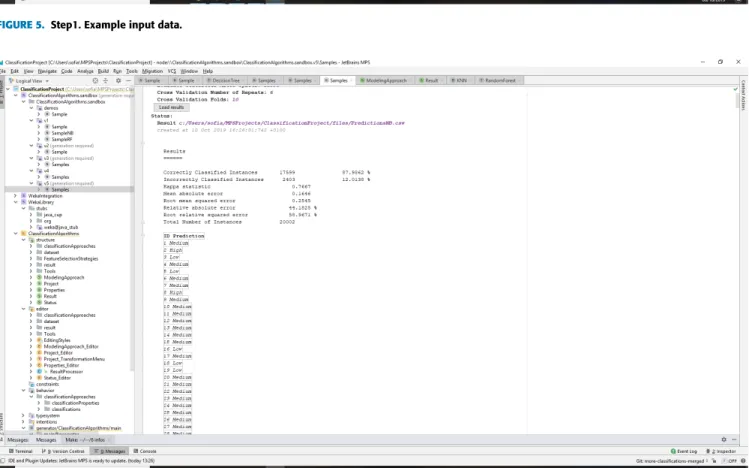Open the Help menu
749x468 pixels.
click(x=208, y=71)
